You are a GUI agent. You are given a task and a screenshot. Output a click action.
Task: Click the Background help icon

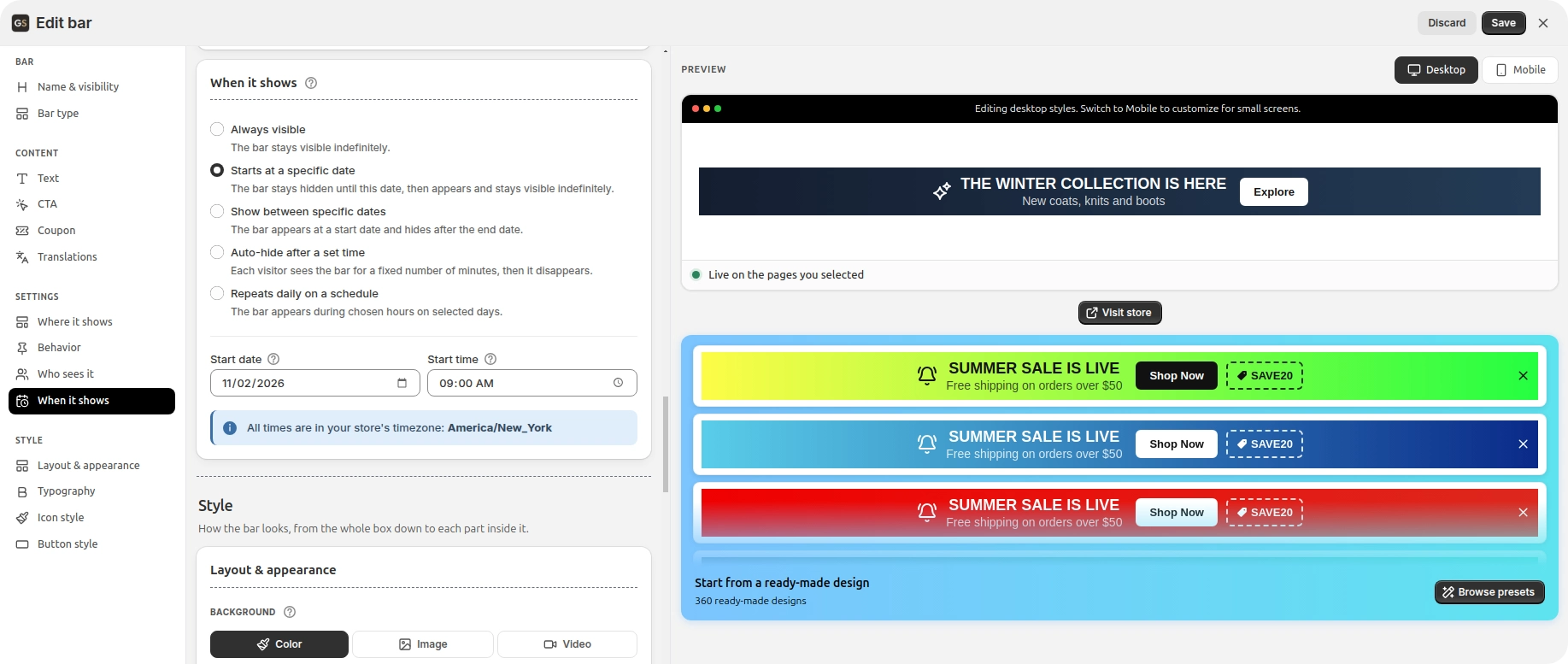(x=290, y=612)
